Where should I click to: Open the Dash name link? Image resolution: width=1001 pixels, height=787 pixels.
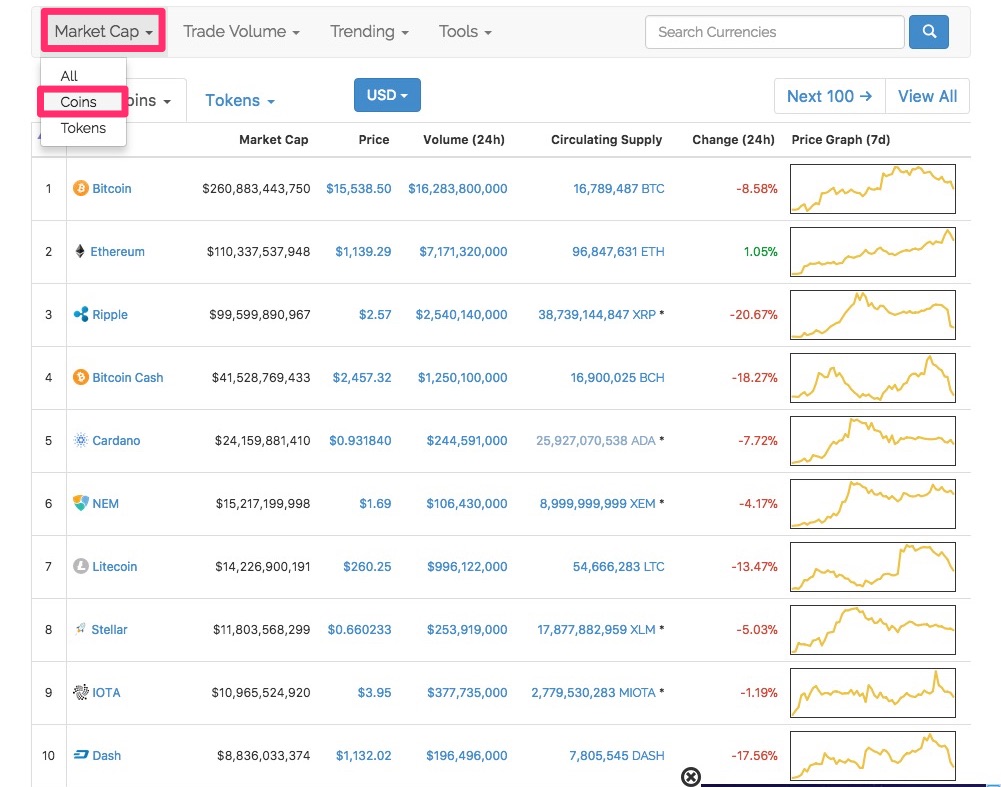[107, 756]
